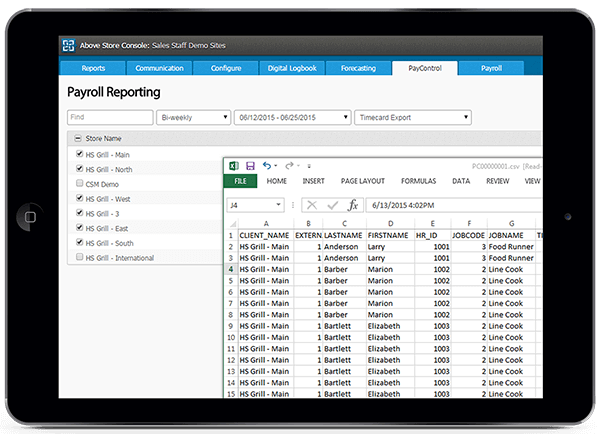Open the Timecard Export dropdown
Viewport: 600px width, 434px height.
pos(413,117)
